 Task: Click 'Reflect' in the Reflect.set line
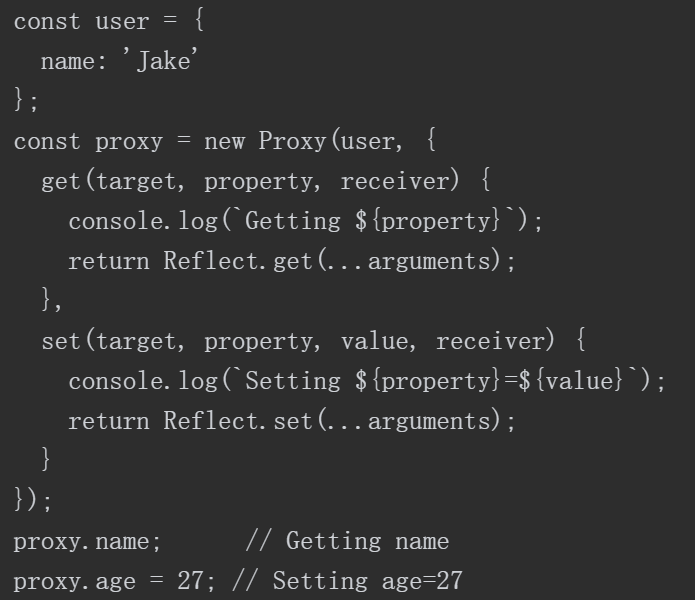tap(211, 420)
